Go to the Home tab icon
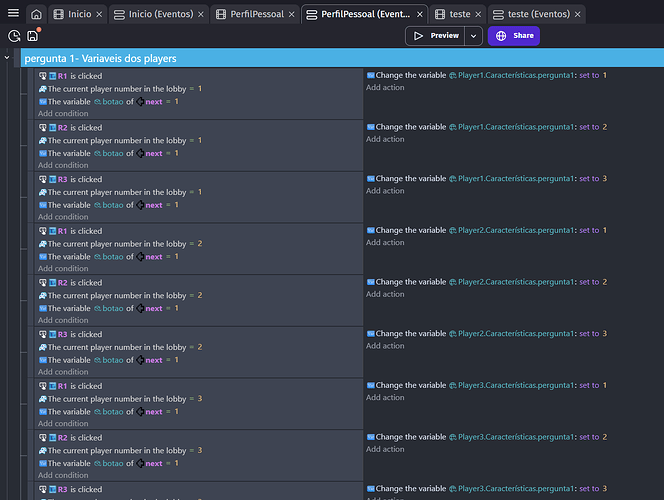 pyautogui.click(x=36, y=15)
